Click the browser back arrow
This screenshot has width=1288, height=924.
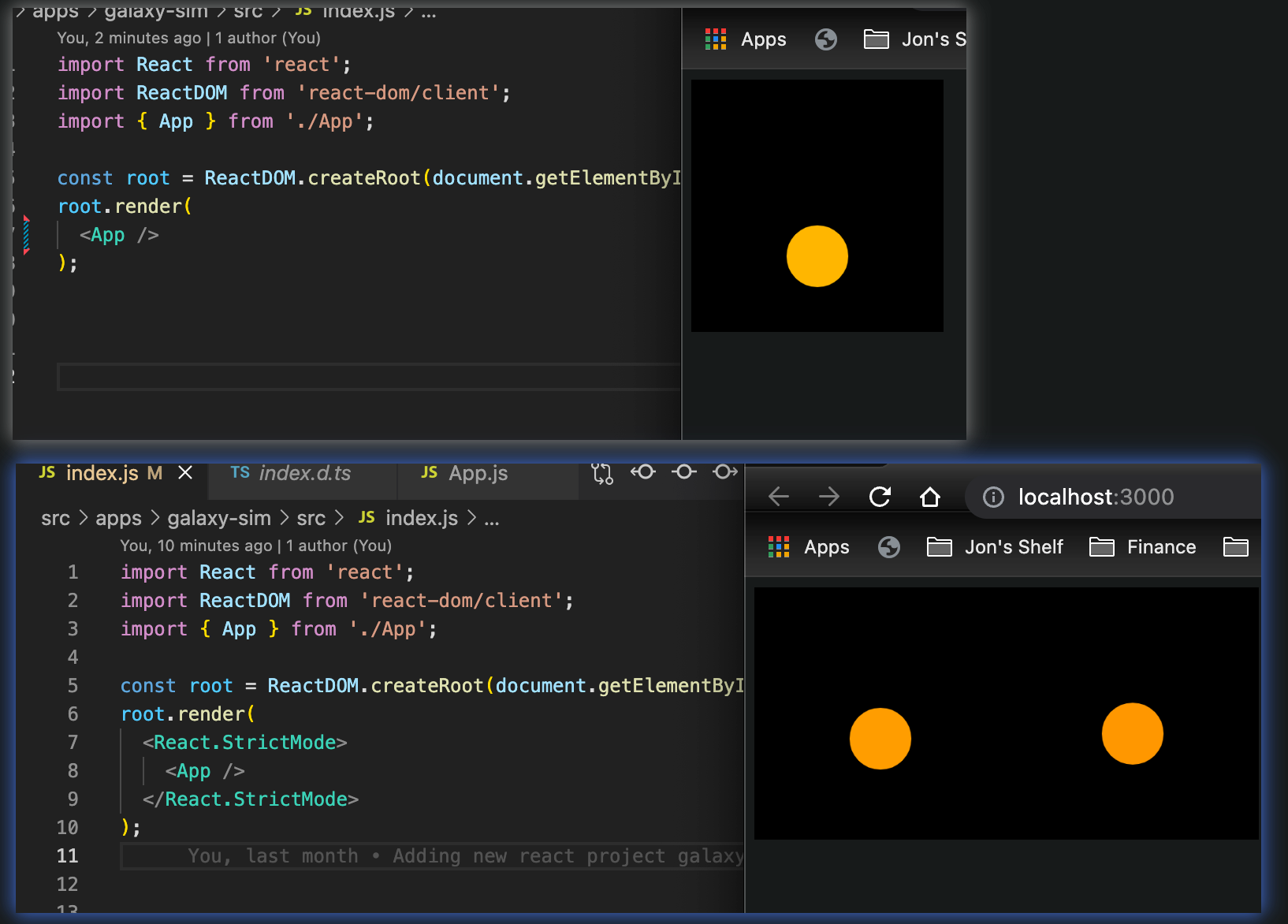(779, 497)
